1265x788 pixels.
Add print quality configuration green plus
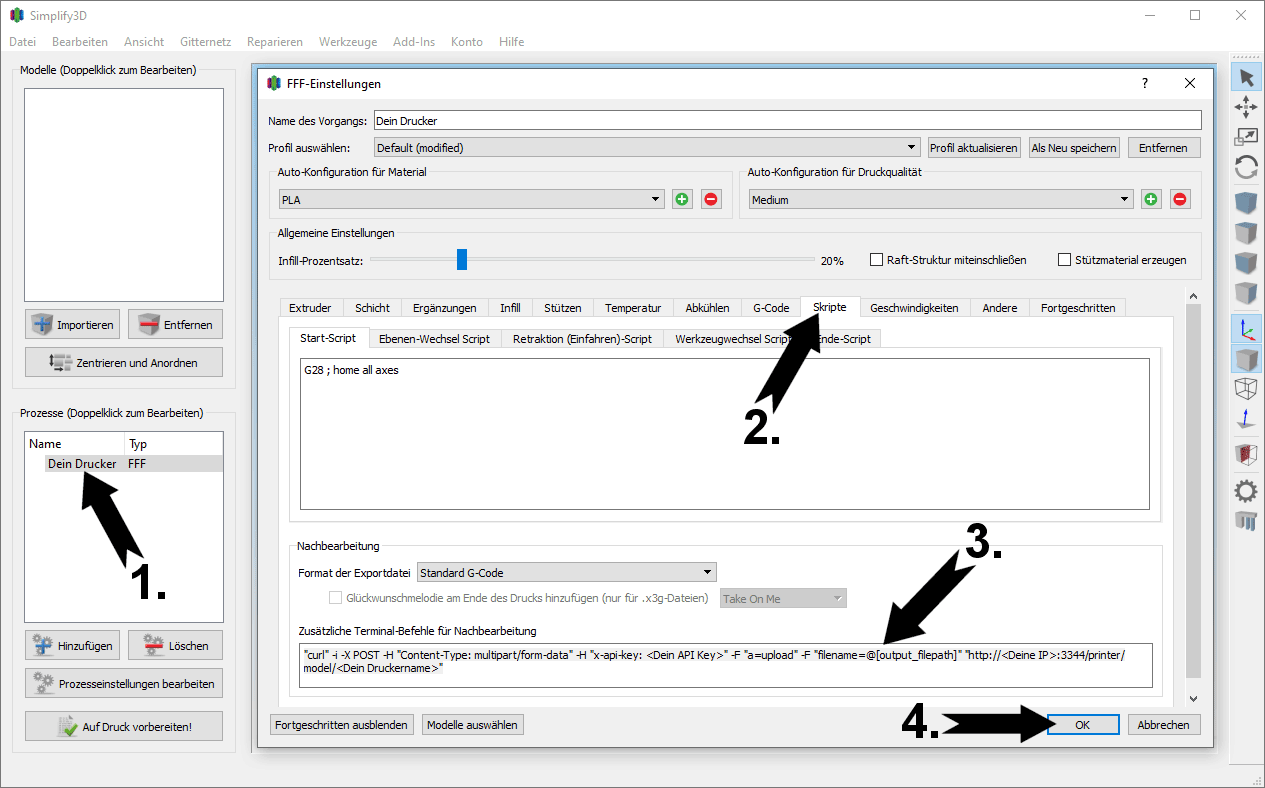tap(1151, 199)
